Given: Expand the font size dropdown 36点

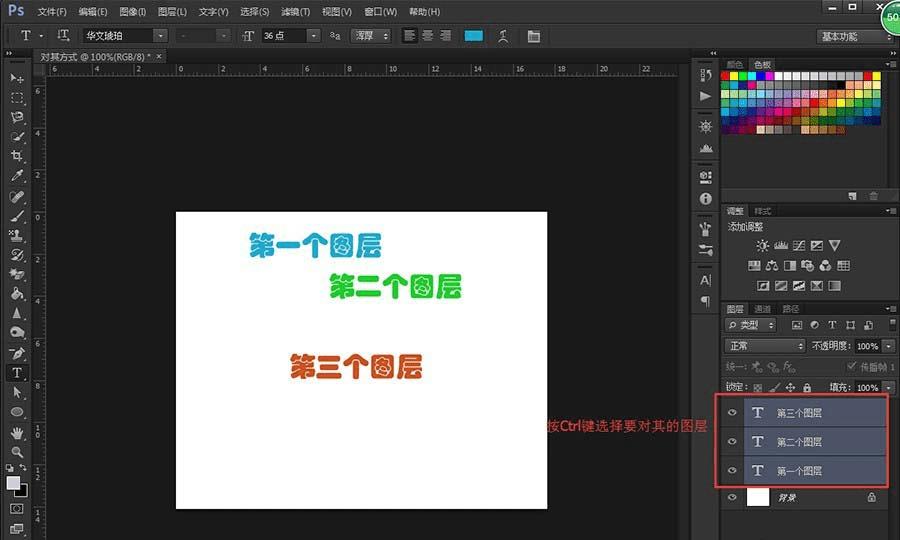Looking at the screenshot, I should (x=314, y=36).
